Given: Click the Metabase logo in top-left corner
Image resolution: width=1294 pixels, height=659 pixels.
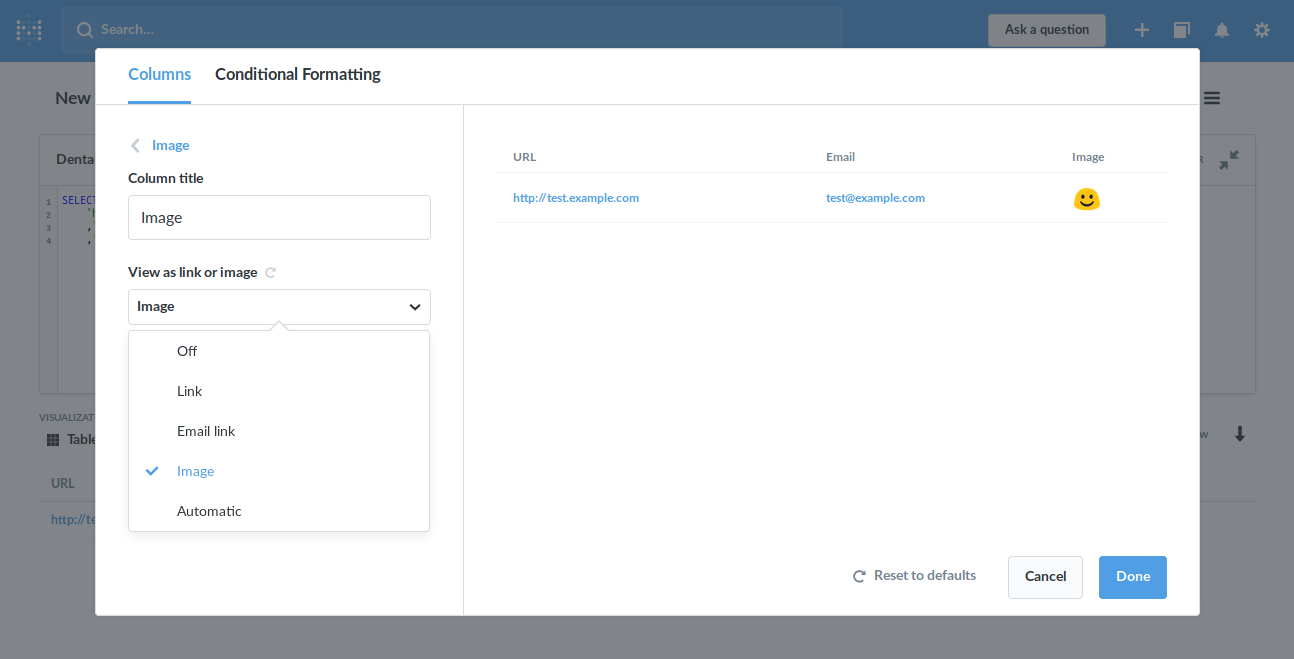Looking at the screenshot, I should tap(28, 30).
